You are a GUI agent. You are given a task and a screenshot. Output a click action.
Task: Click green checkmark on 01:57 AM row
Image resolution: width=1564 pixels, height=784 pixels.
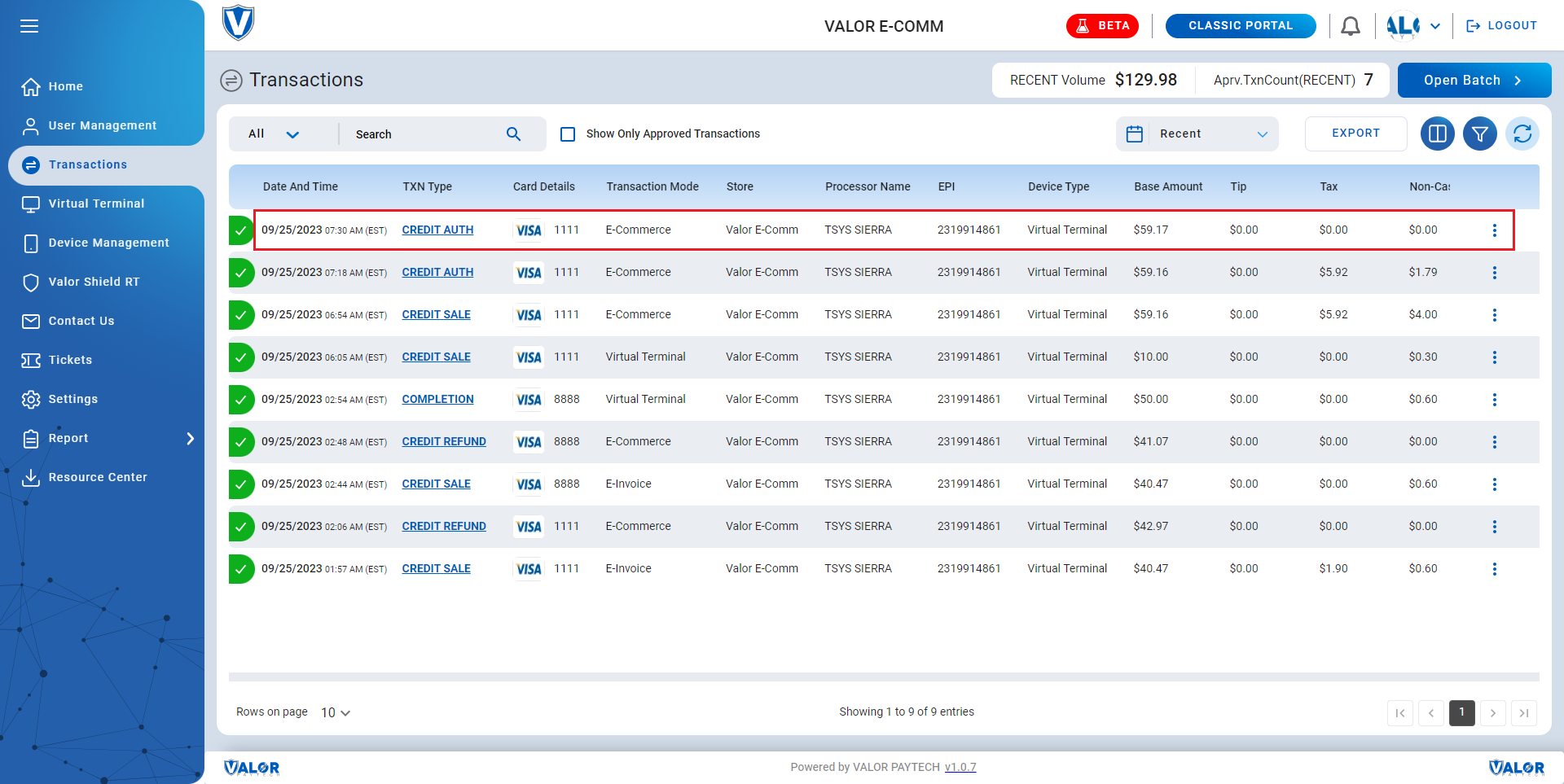click(241, 569)
